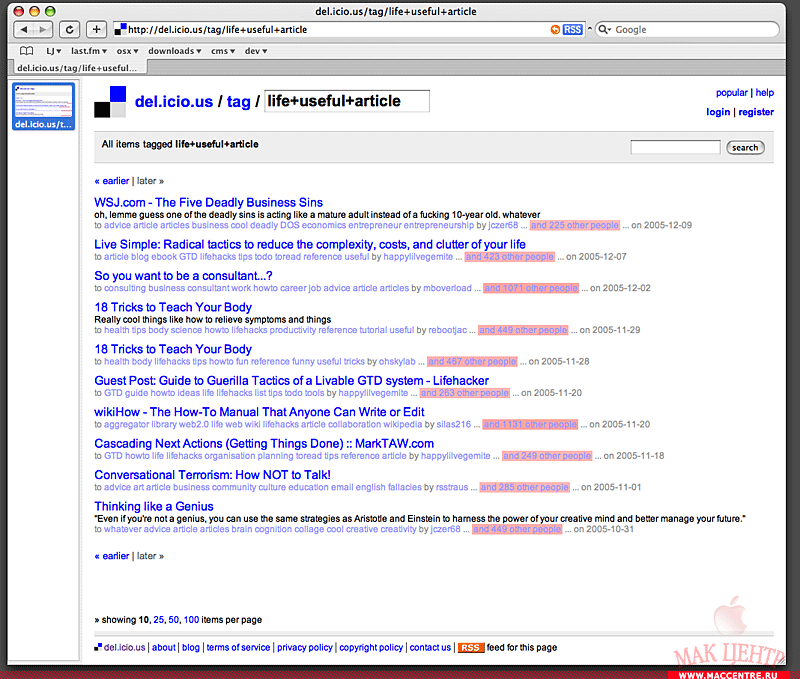800x679 pixels.
Task: Open Cascading Next Actions MarkTAW link
Action: coord(264,443)
